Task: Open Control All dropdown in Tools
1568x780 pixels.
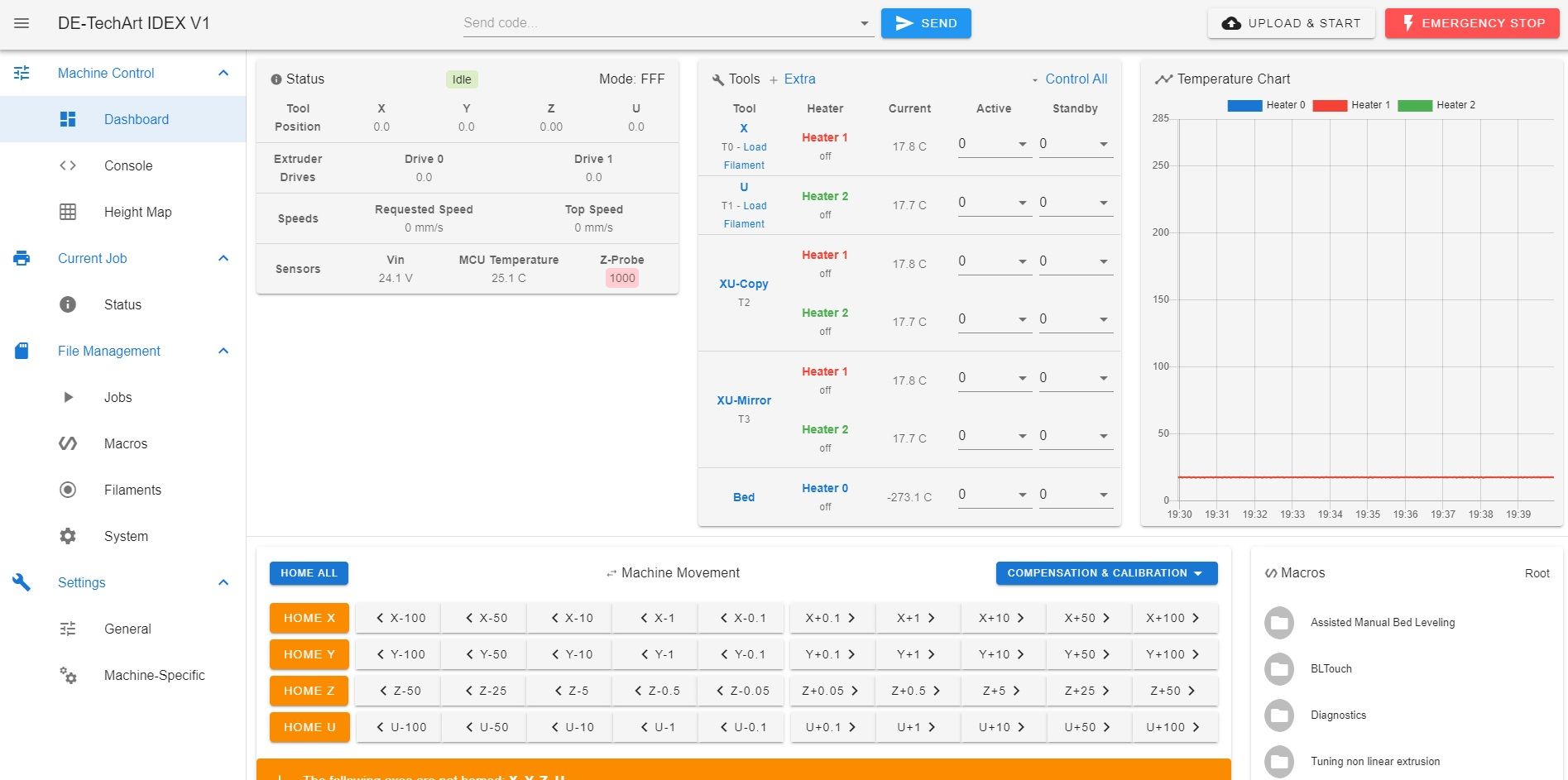Action: tap(1069, 79)
